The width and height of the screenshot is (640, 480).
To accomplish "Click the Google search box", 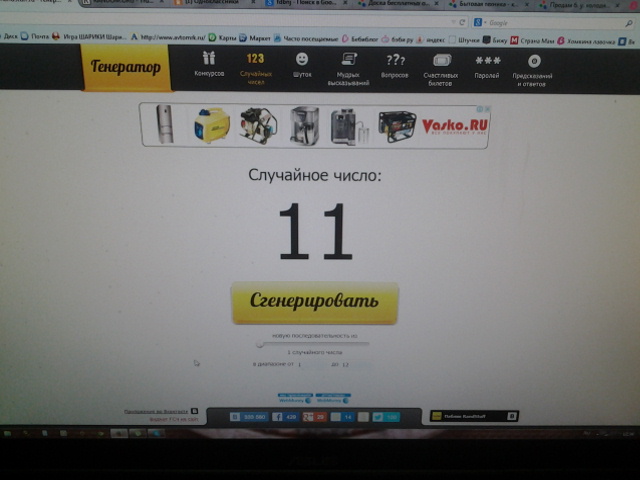I will [553, 23].
